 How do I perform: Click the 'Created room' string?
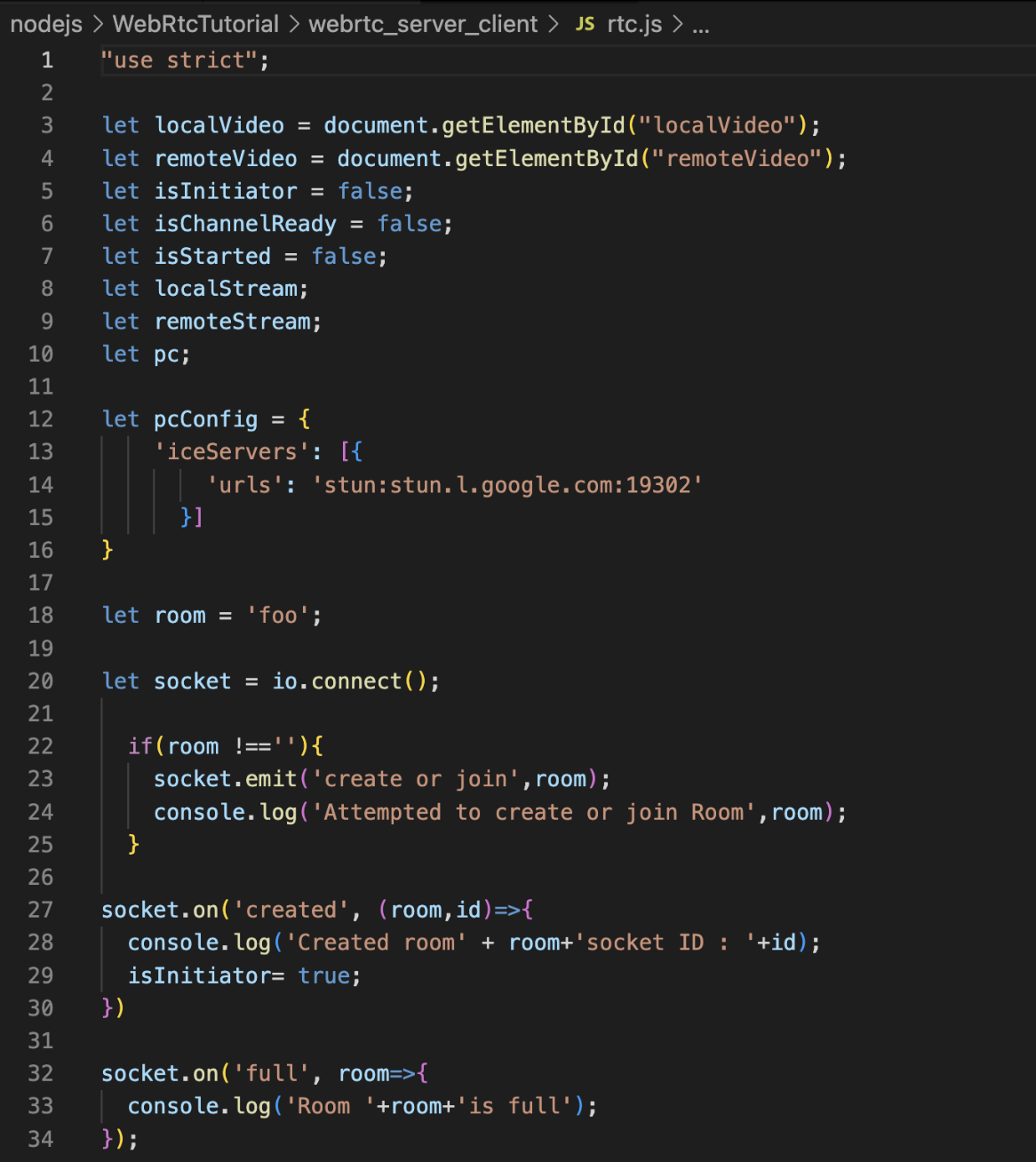coord(376,943)
